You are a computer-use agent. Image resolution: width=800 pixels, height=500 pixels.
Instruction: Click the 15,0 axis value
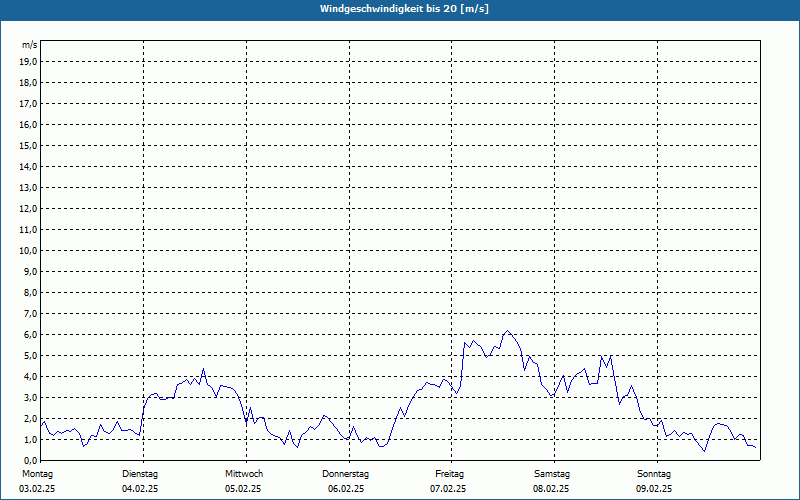tap(29, 145)
